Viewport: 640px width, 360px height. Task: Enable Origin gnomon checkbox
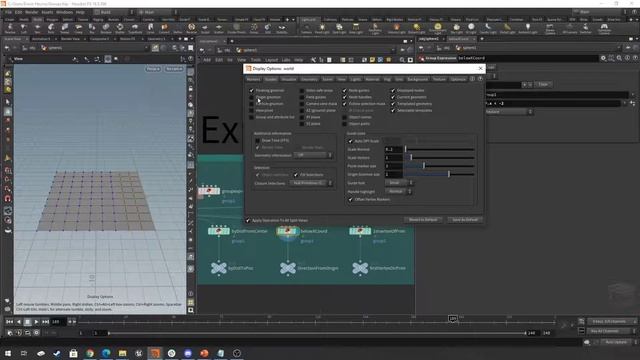click(x=251, y=97)
